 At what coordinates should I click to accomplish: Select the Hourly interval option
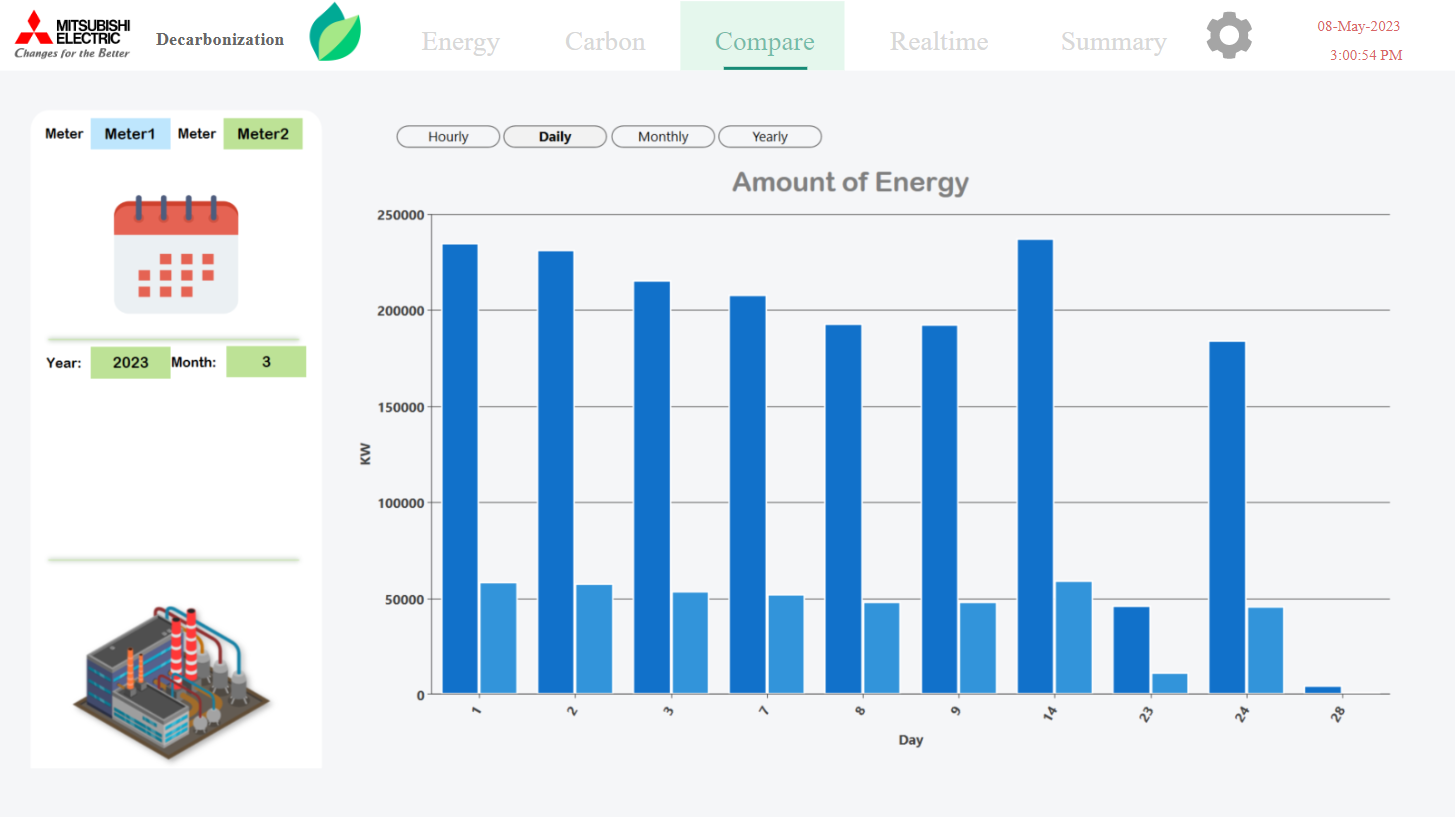pyautogui.click(x=448, y=137)
